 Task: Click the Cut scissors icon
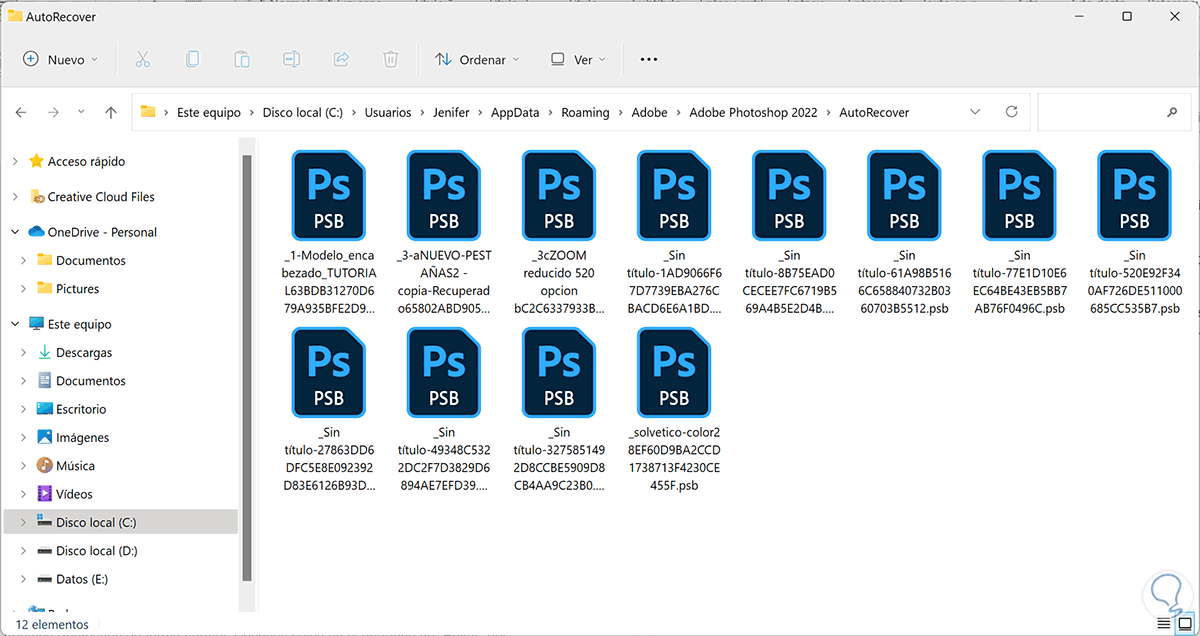coord(142,60)
